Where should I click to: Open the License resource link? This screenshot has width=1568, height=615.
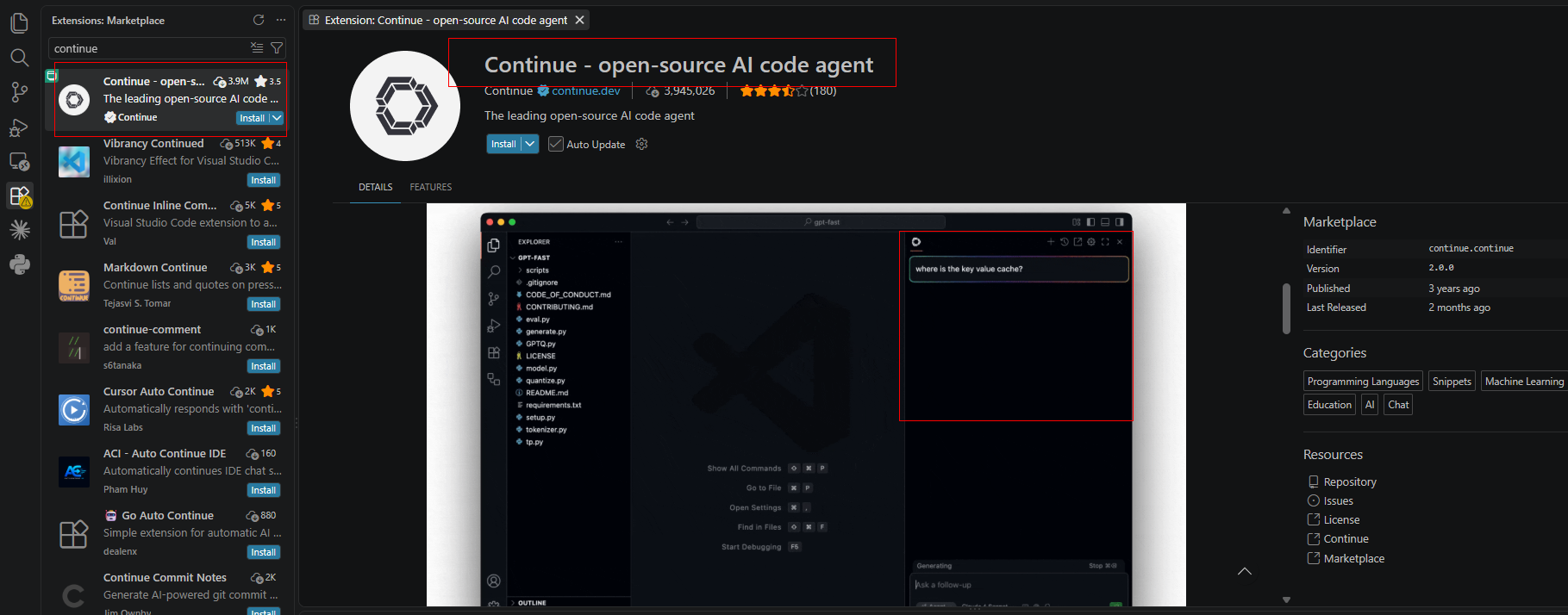point(1341,519)
